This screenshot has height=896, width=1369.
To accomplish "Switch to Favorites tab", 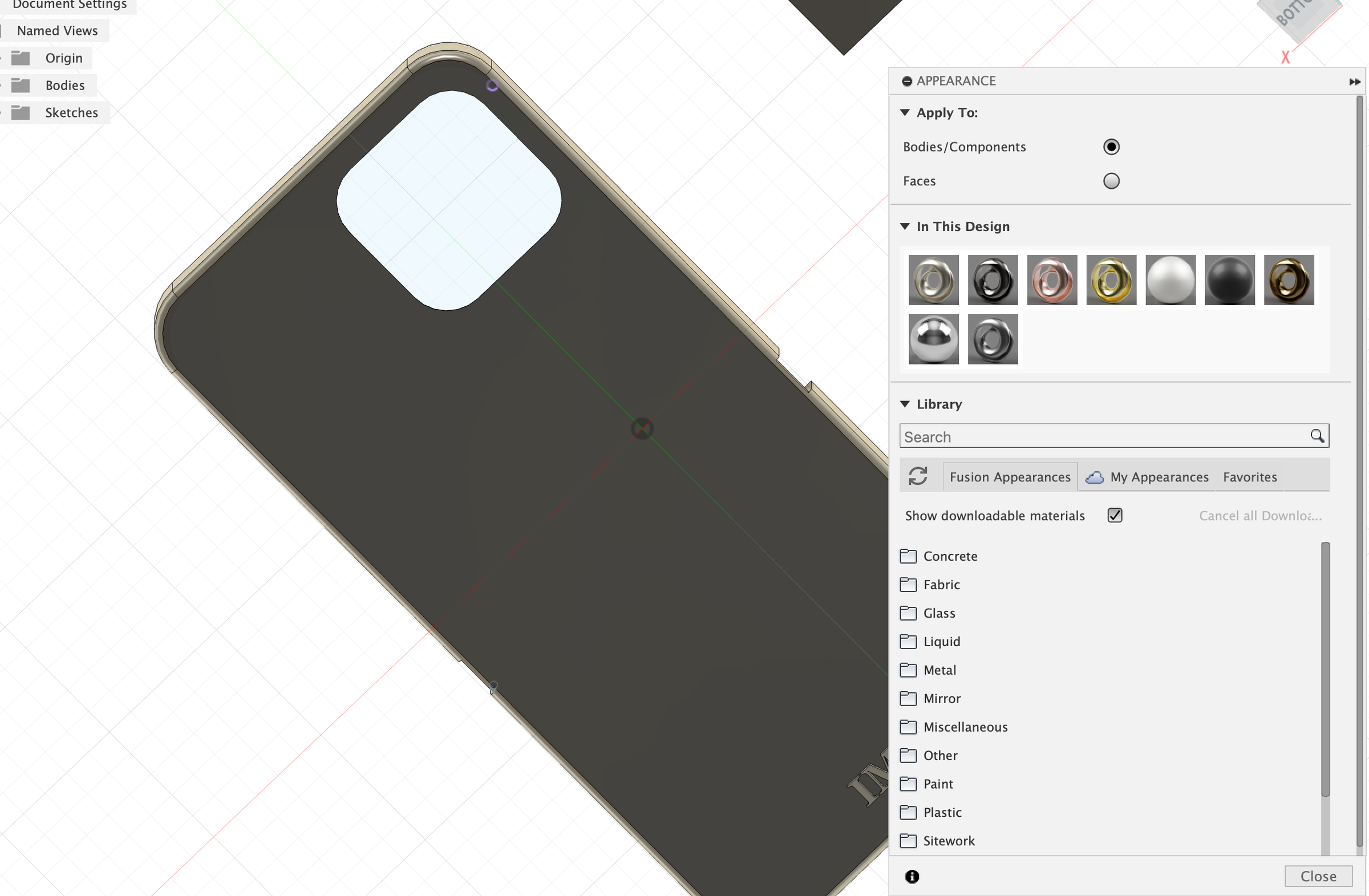I will click(1249, 477).
